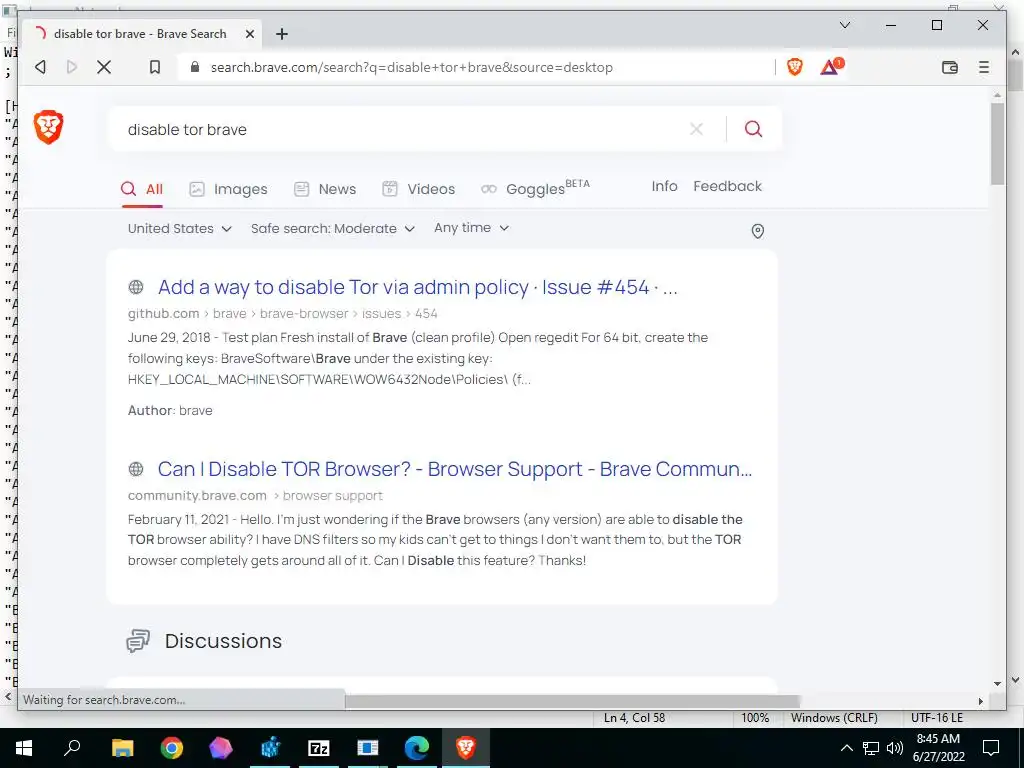Screen dimensions: 1024x768
Task: Click github.com breadcrumb of first result
Action: [163, 313]
